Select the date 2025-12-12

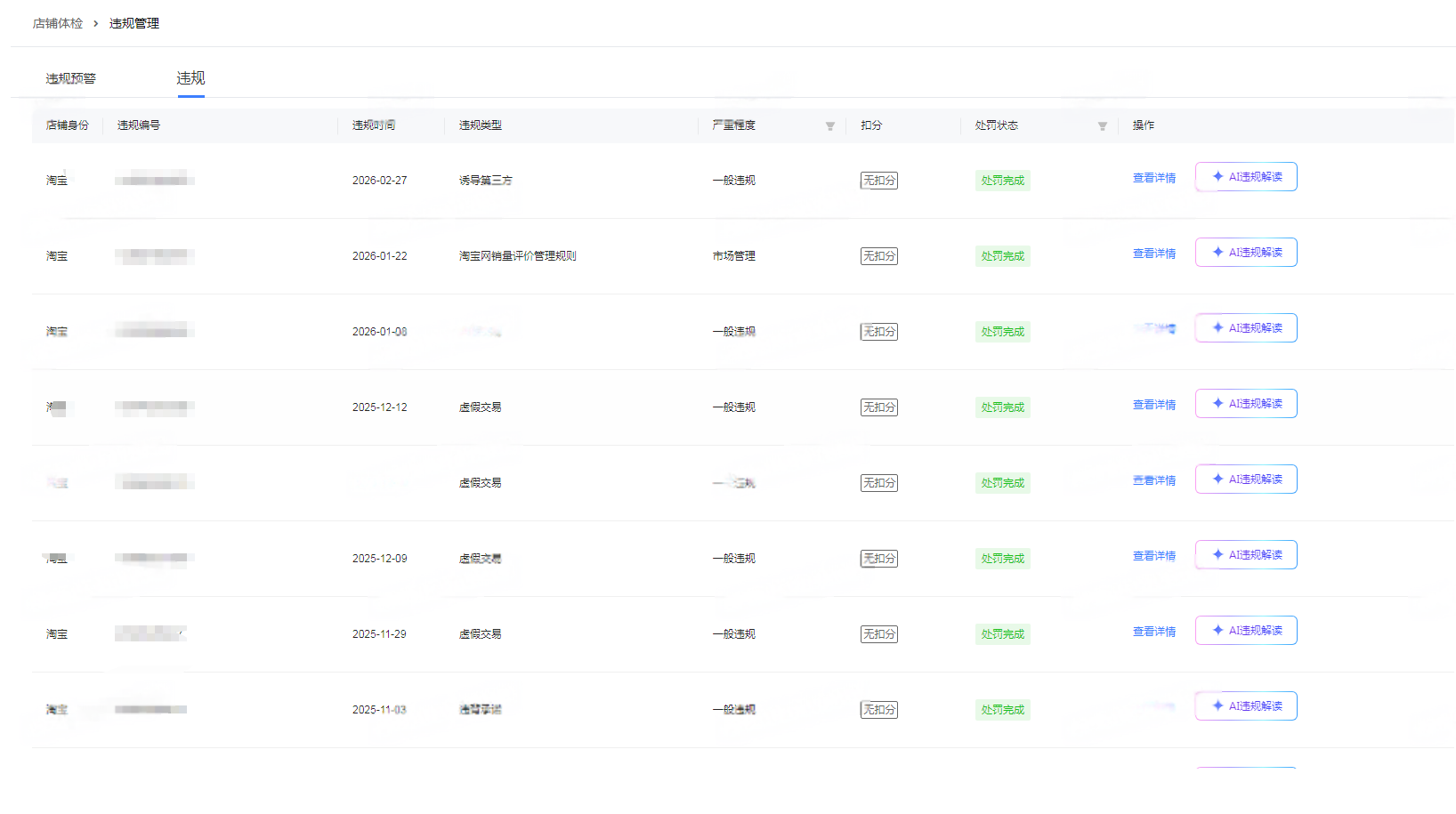(380, 407)
